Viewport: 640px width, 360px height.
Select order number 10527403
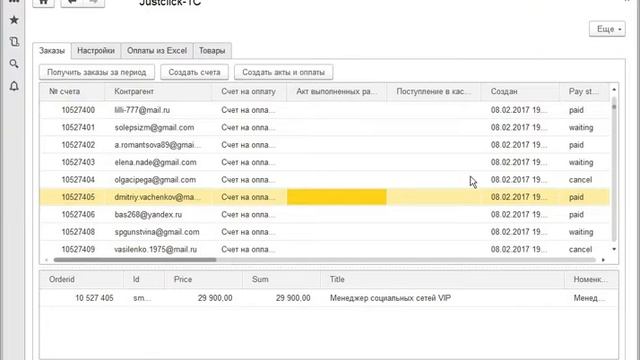click(x=78, y=162)
